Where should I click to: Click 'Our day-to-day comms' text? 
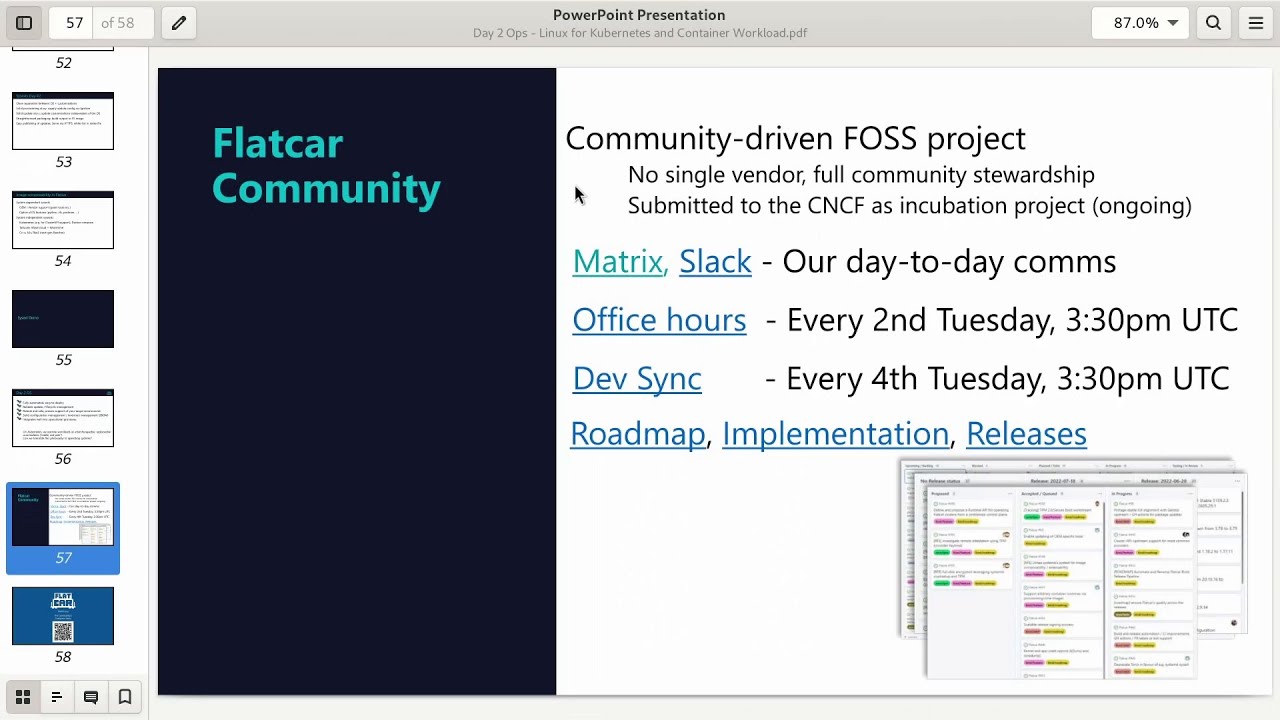949,262
